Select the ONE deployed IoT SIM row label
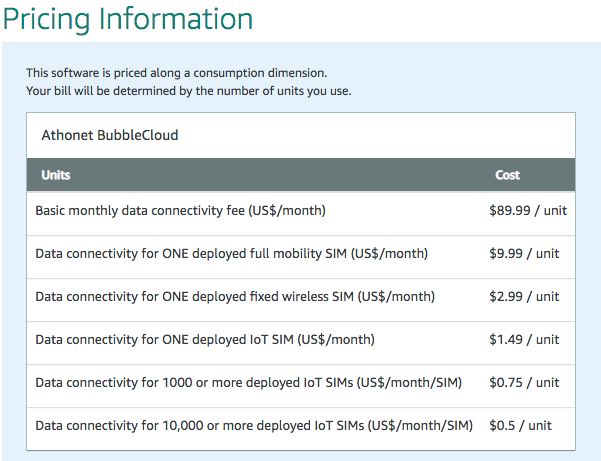Screen dimensions: 601x461 pyautogui.click(x=205, y=340)
